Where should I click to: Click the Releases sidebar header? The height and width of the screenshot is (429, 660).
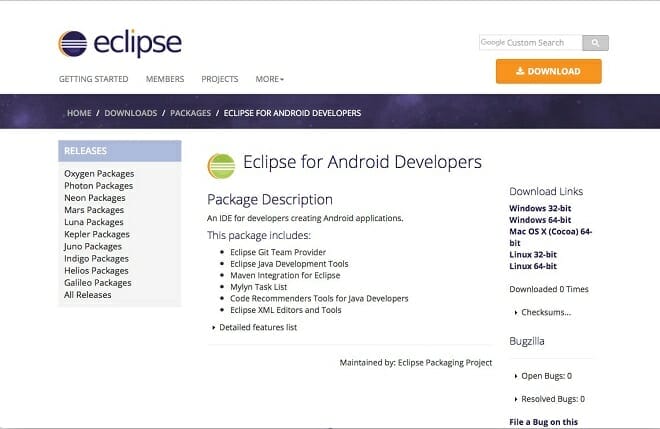point(120,151)
